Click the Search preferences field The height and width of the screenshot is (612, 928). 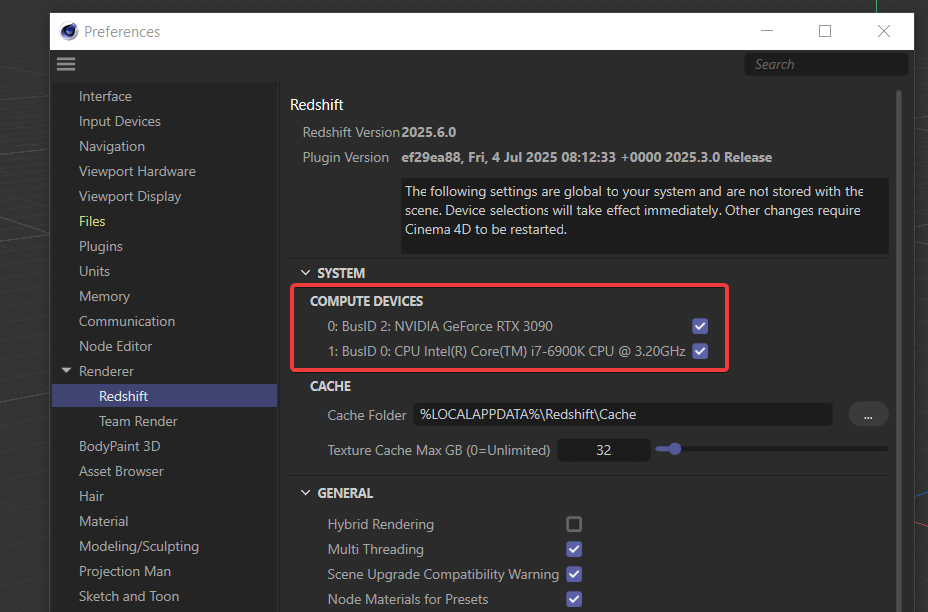pyautogui.click(x=825, y=64)
